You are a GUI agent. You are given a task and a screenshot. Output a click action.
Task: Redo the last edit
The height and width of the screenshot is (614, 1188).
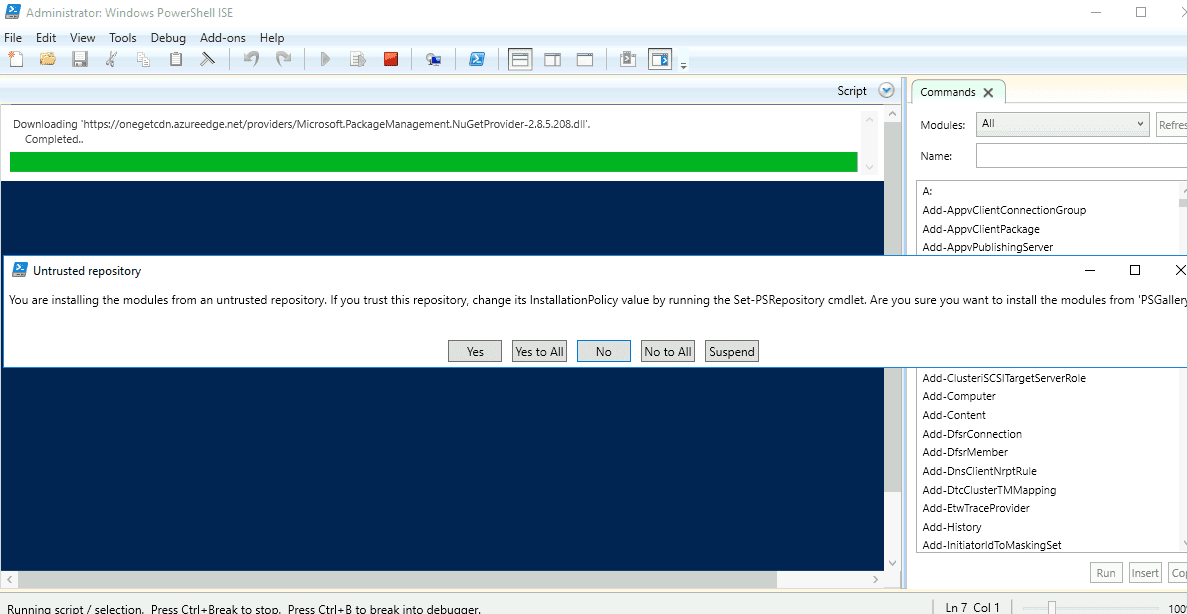283,59
